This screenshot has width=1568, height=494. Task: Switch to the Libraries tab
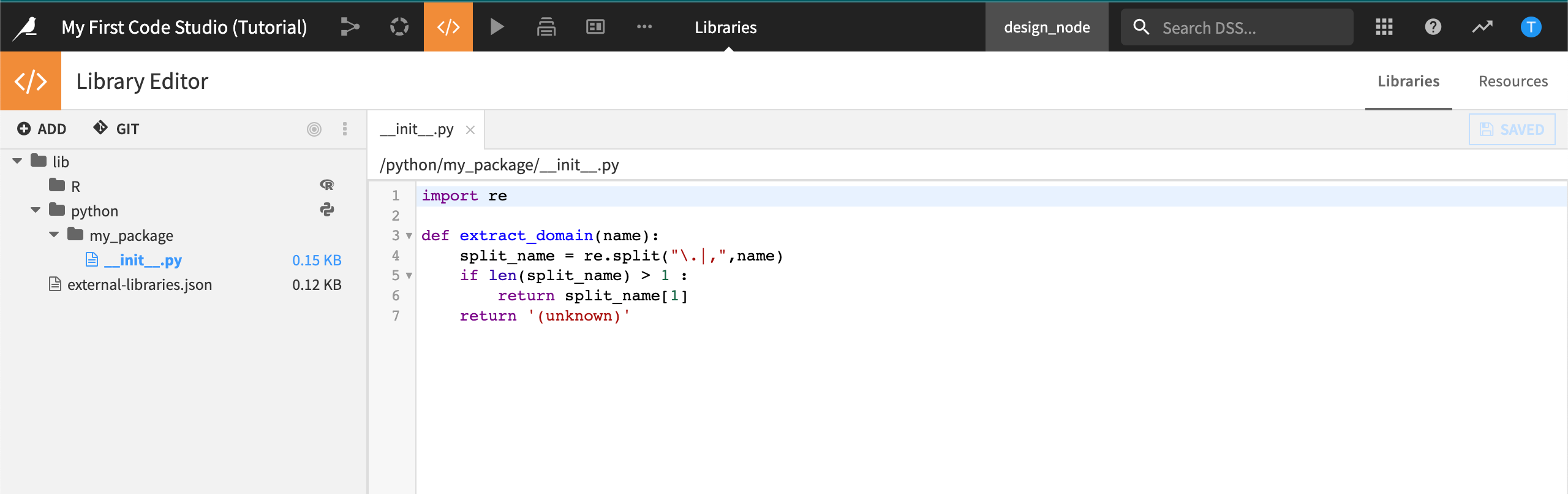tap(1408, 81)
